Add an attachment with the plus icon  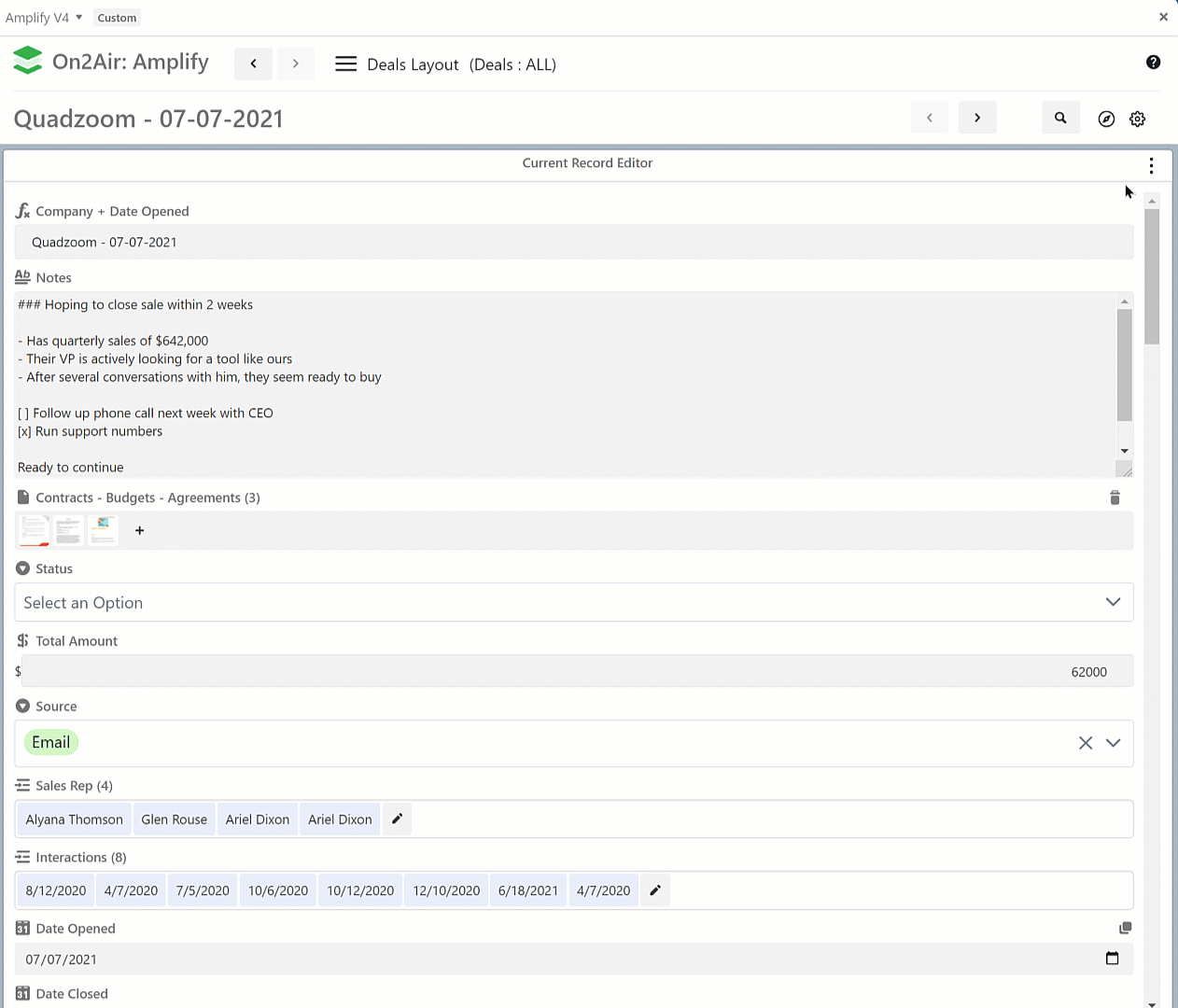[x=140, y=531]
